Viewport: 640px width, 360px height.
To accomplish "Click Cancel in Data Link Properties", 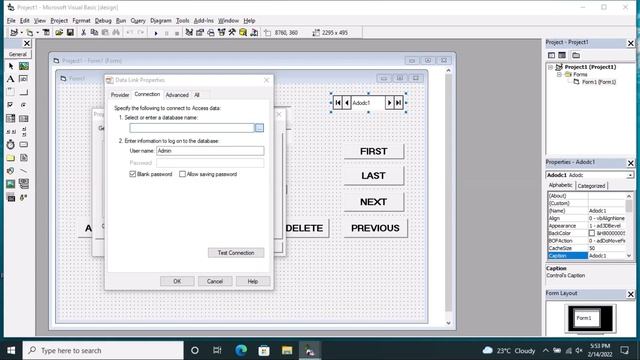I will (215, 281).
